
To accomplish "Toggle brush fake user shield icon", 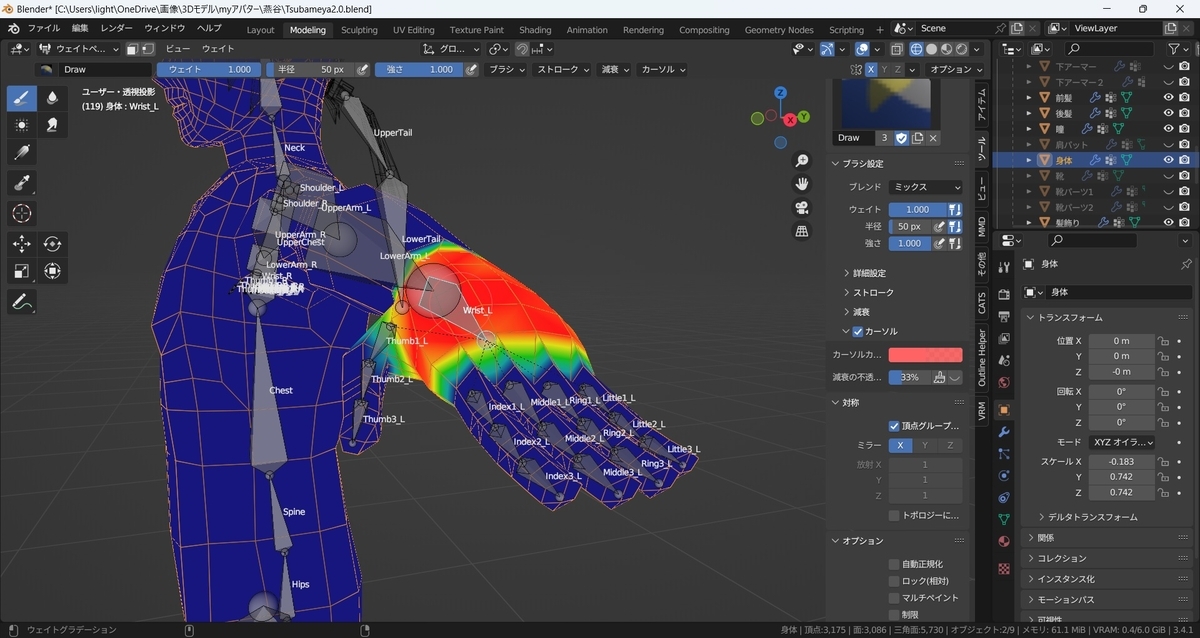I will pos(900,138).
